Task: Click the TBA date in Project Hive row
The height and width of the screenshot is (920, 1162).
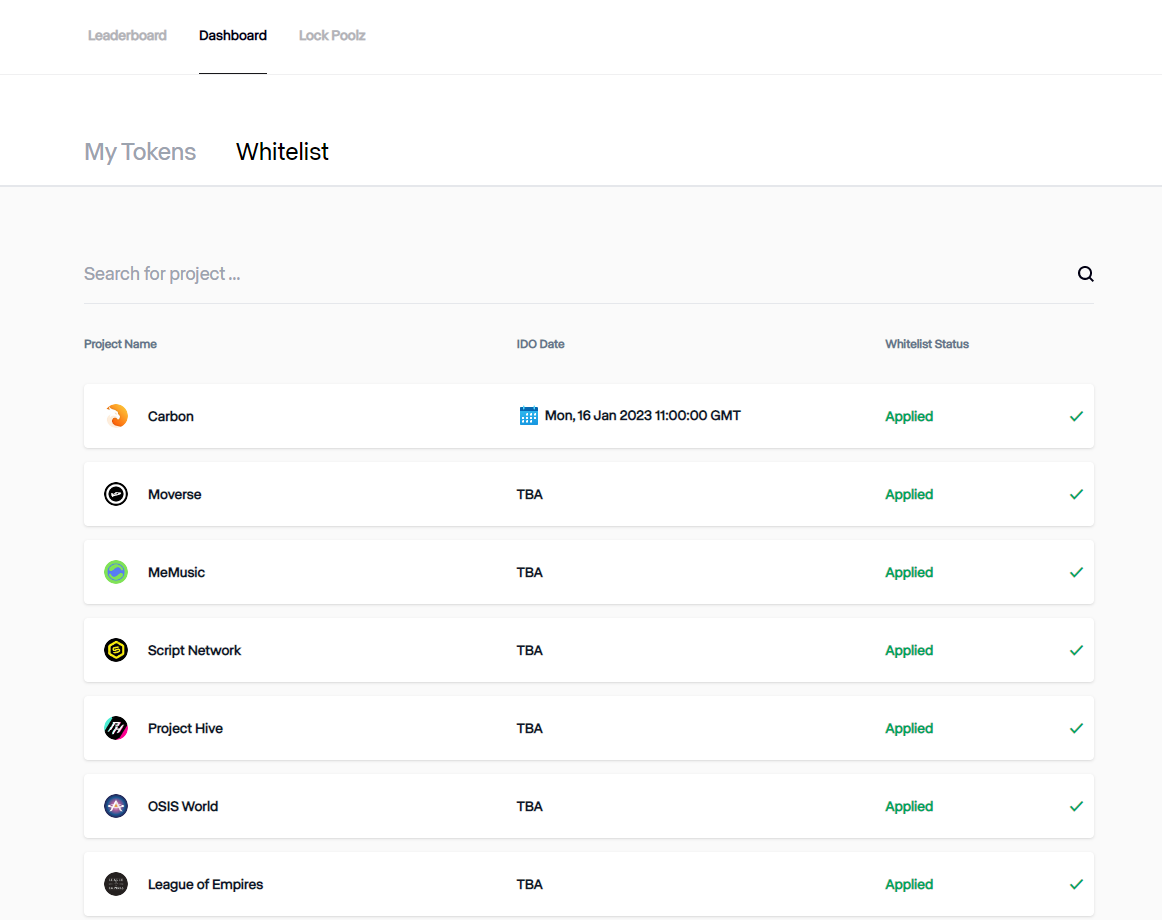Action: pos(529,728)
